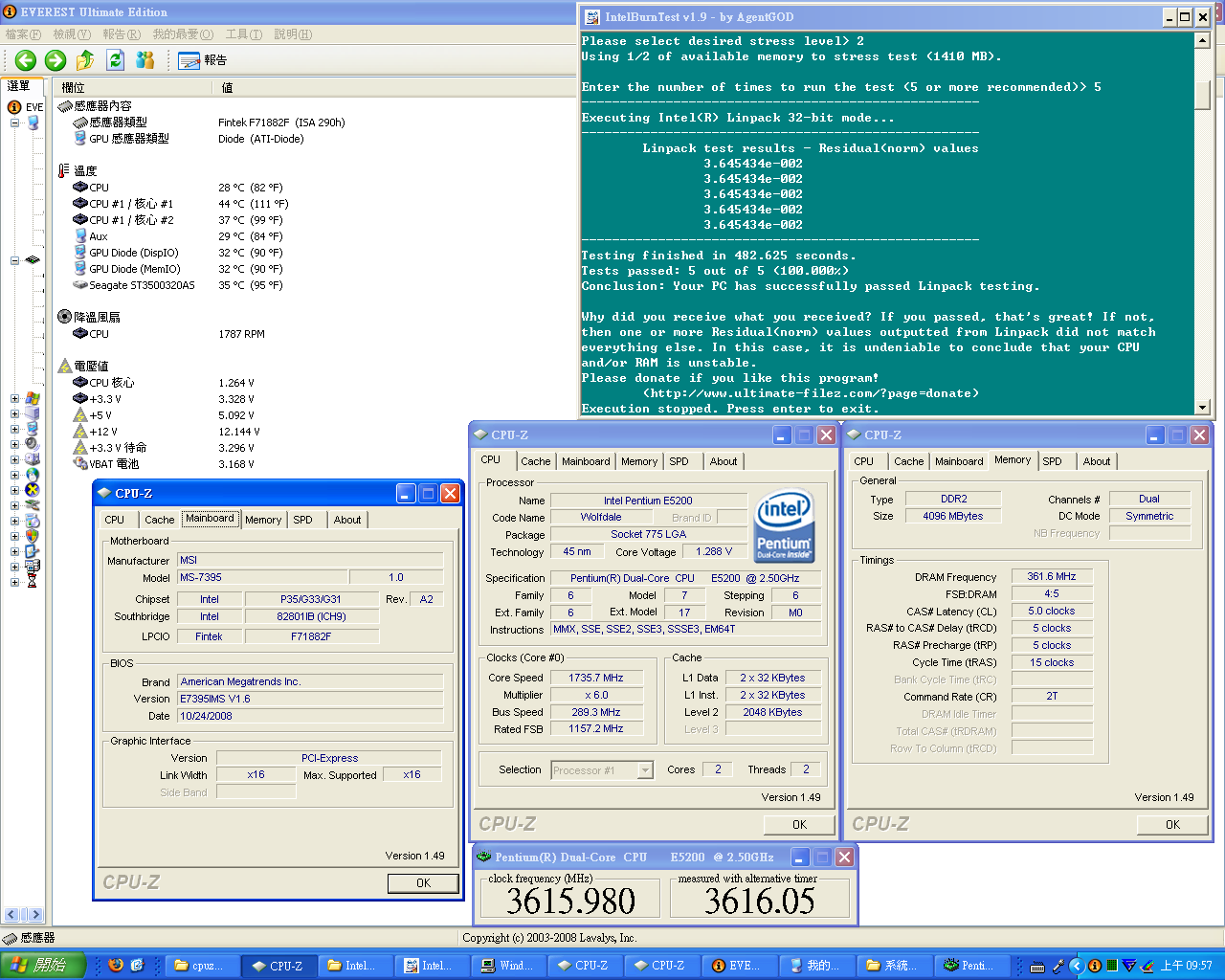
Task: Click the folder up-level icon in EVEREST toolbar
Action: pyautogui.click(x=85, y=60)
